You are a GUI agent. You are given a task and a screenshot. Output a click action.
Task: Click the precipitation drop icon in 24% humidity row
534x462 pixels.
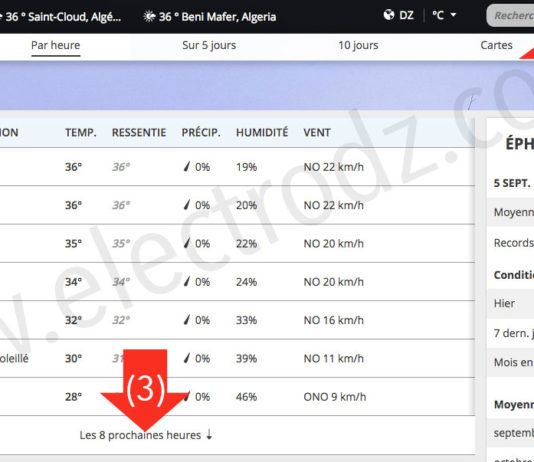pyautogui.click(x=187, y=281)
